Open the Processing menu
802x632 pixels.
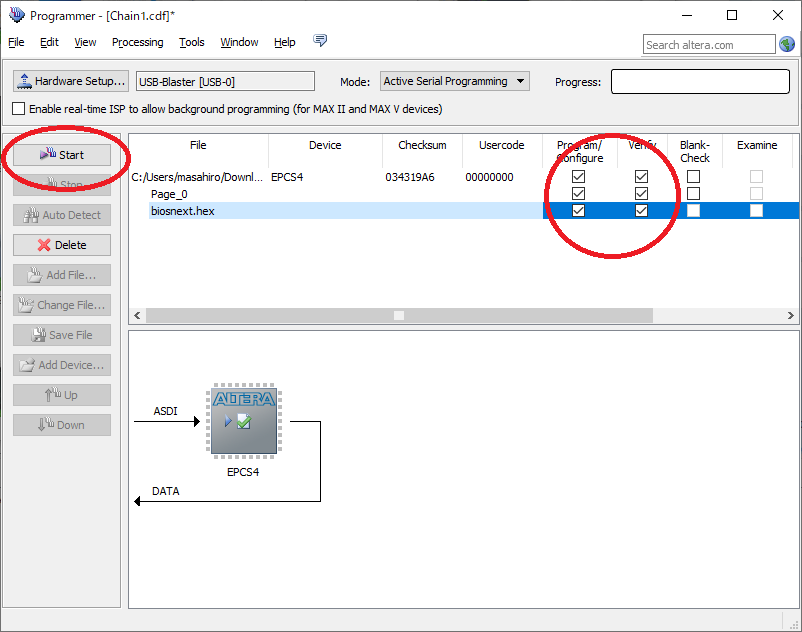138,42
